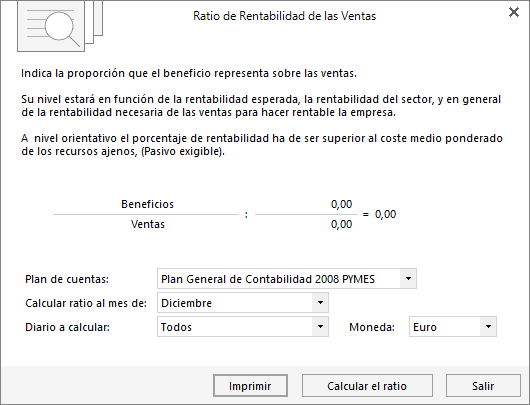Open the Diario a calcular dropdown arrow
The height and width of the screenshot is (405, 530).
[x=320, y=327]
